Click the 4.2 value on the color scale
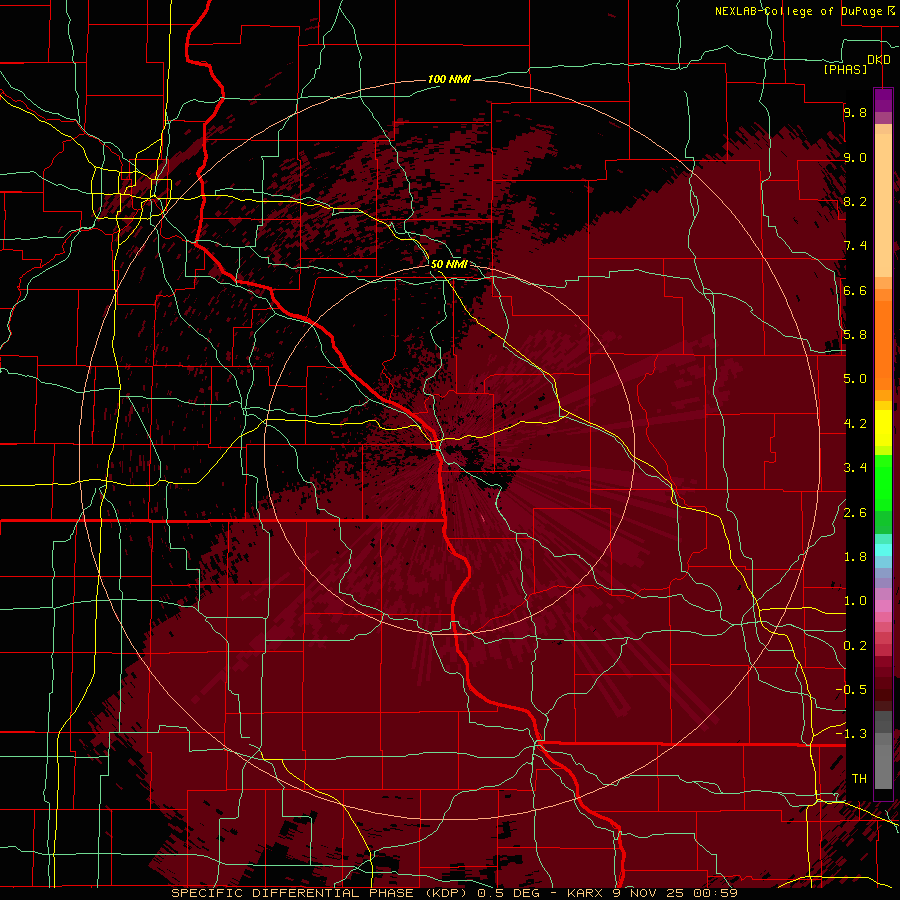This screenshot has height=900, width=900. click(x=855, y=424)
